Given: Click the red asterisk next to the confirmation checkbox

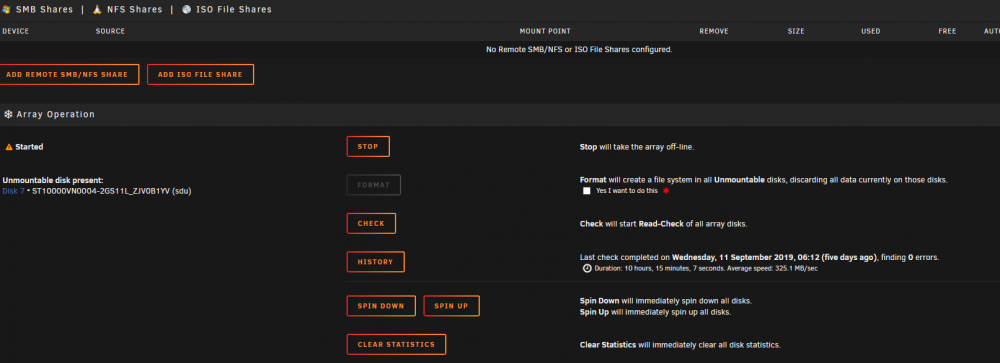Looking at the screenshot, I should pos(666,191).
